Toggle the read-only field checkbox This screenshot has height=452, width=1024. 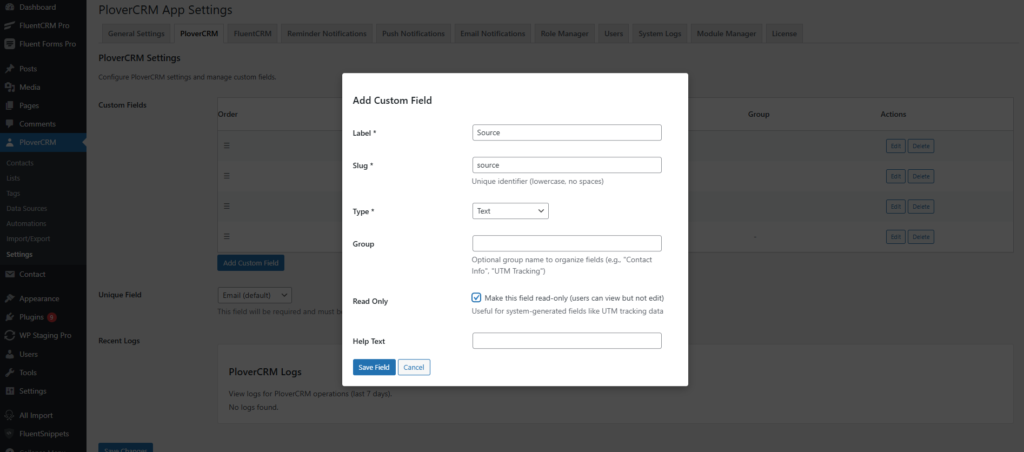click(x=476, y=297)
